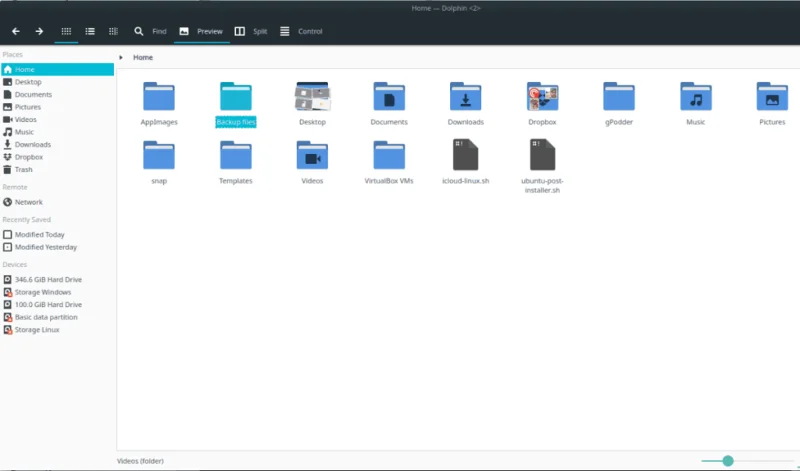Select the gPodder folder icon
The height and width of the screenshot is (471, 800).
tap(619, 96)
